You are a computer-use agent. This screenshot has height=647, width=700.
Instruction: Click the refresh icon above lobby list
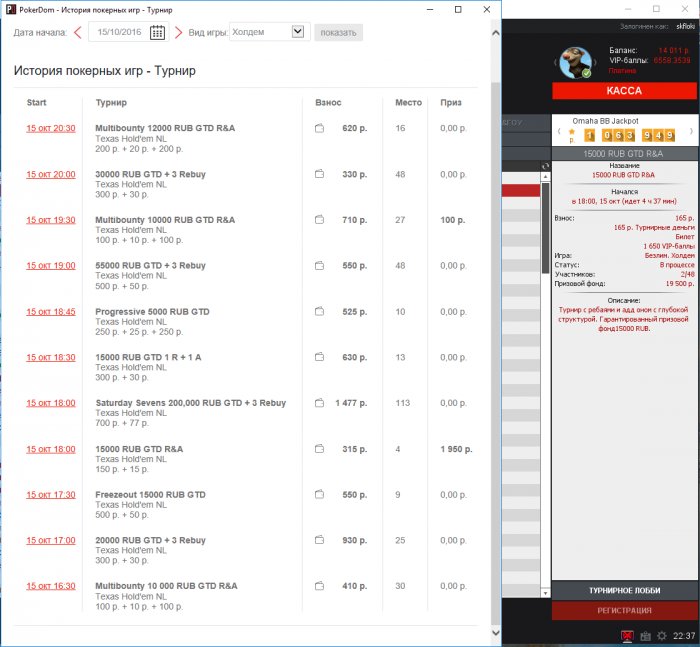pos(545,166)
